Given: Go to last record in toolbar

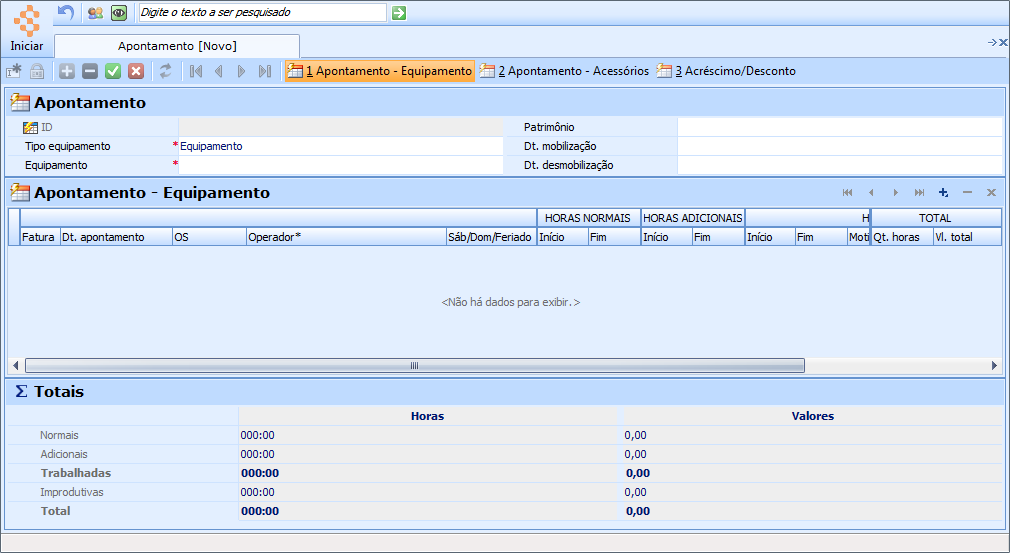Looking at the screenshot, I should (x=265, y=71).
